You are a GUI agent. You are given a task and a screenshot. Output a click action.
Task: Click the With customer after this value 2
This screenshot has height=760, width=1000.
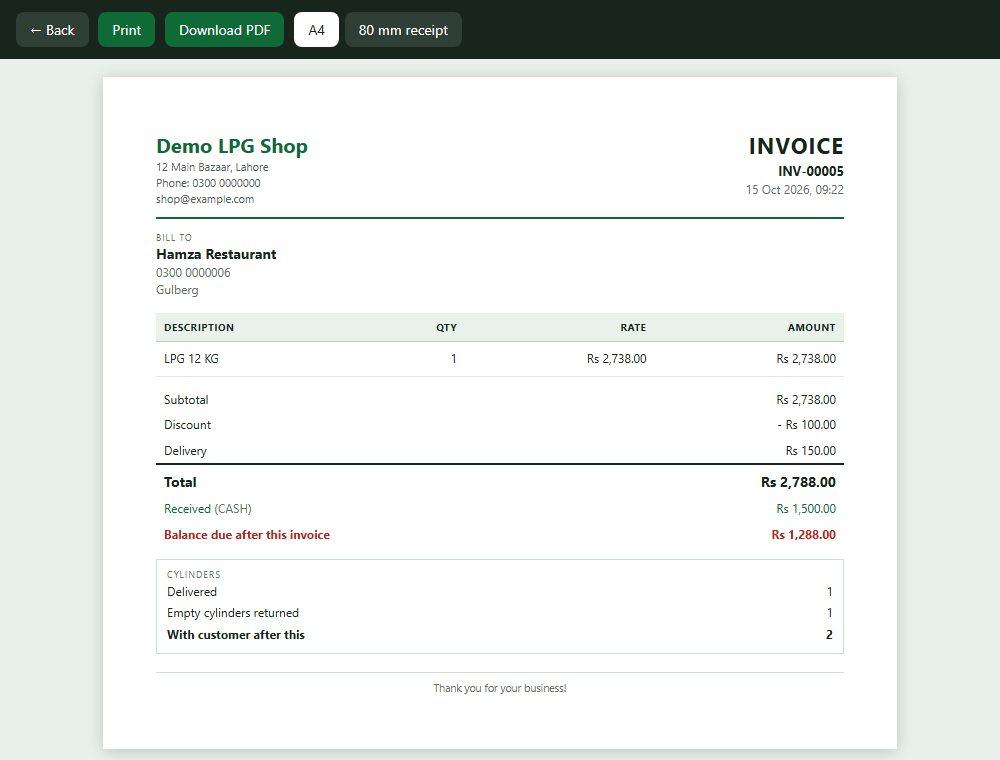pos(829,635)
